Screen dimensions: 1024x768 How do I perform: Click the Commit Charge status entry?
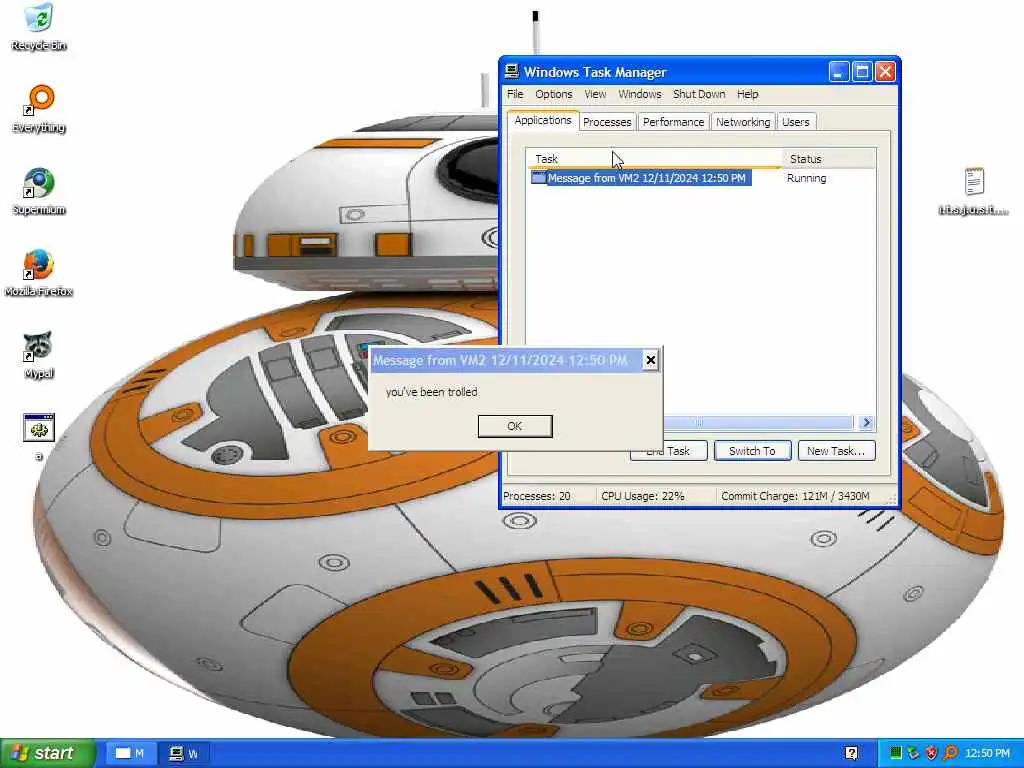pyautogui.click(x=795, y=496)
